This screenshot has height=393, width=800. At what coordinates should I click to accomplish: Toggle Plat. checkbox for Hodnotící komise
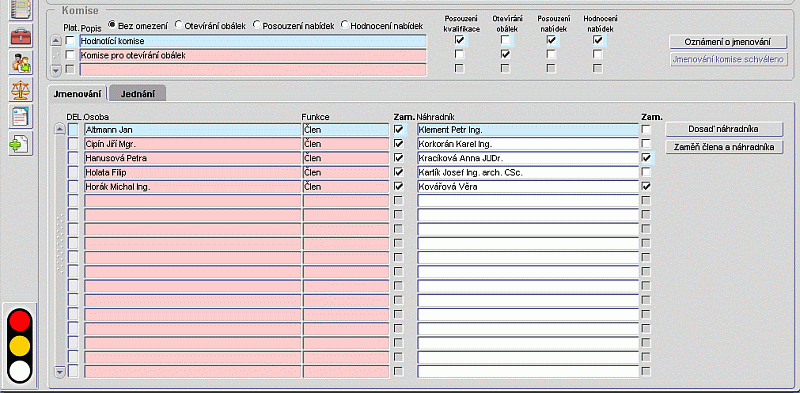[70, 41]
